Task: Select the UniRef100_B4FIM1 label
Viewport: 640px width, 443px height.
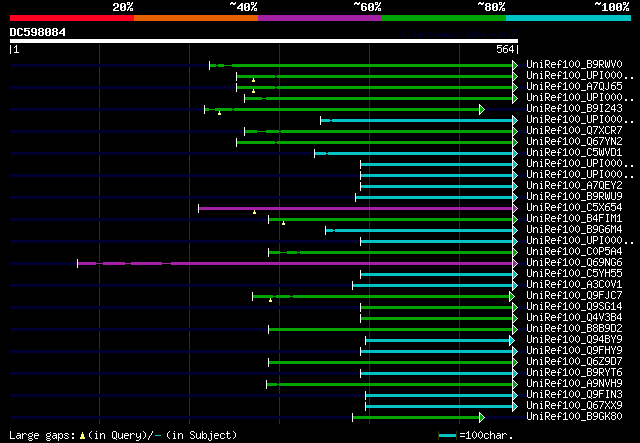Action: point(574,219)
